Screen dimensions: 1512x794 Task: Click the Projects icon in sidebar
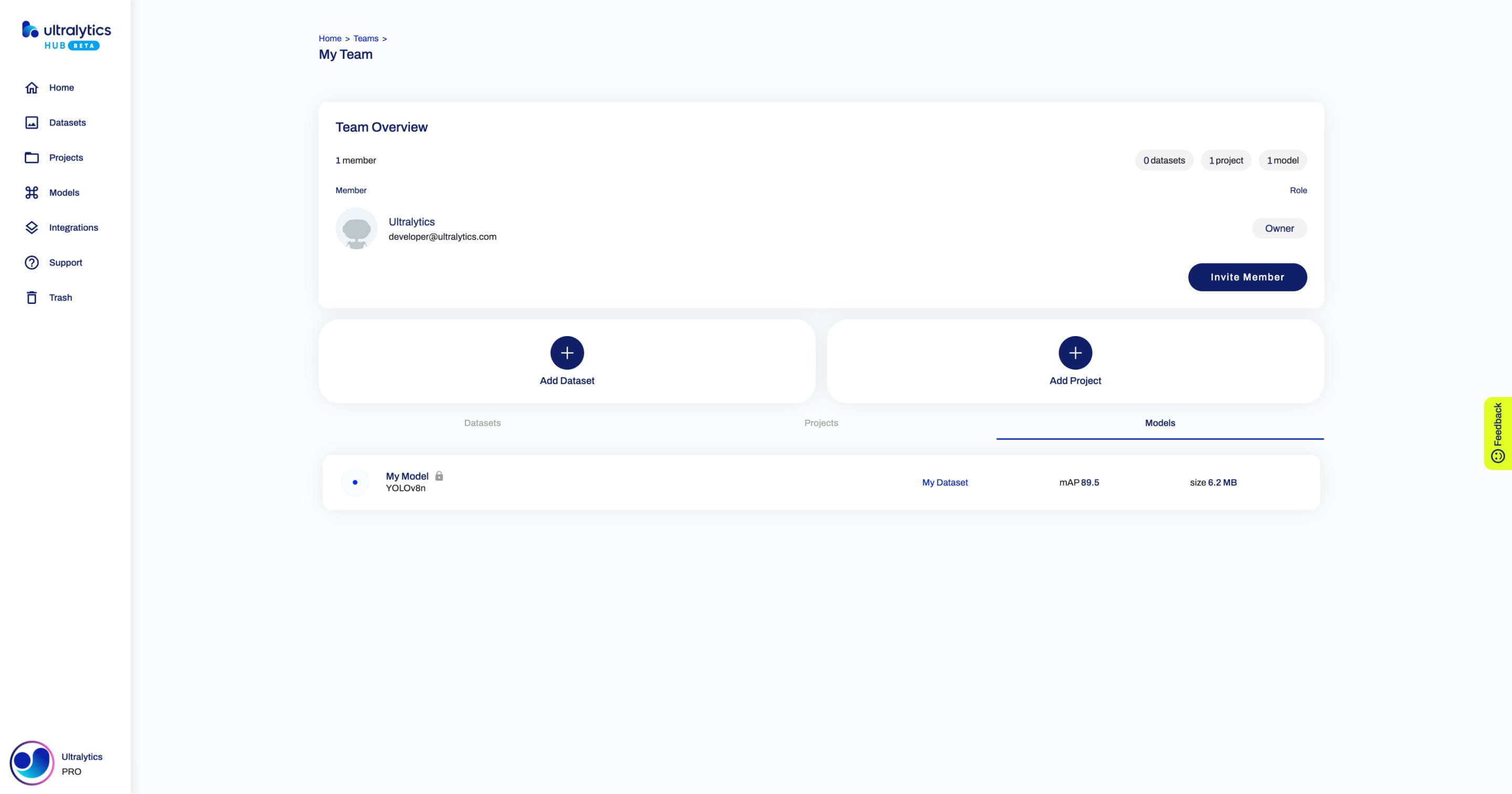click(x=32, y=157)
